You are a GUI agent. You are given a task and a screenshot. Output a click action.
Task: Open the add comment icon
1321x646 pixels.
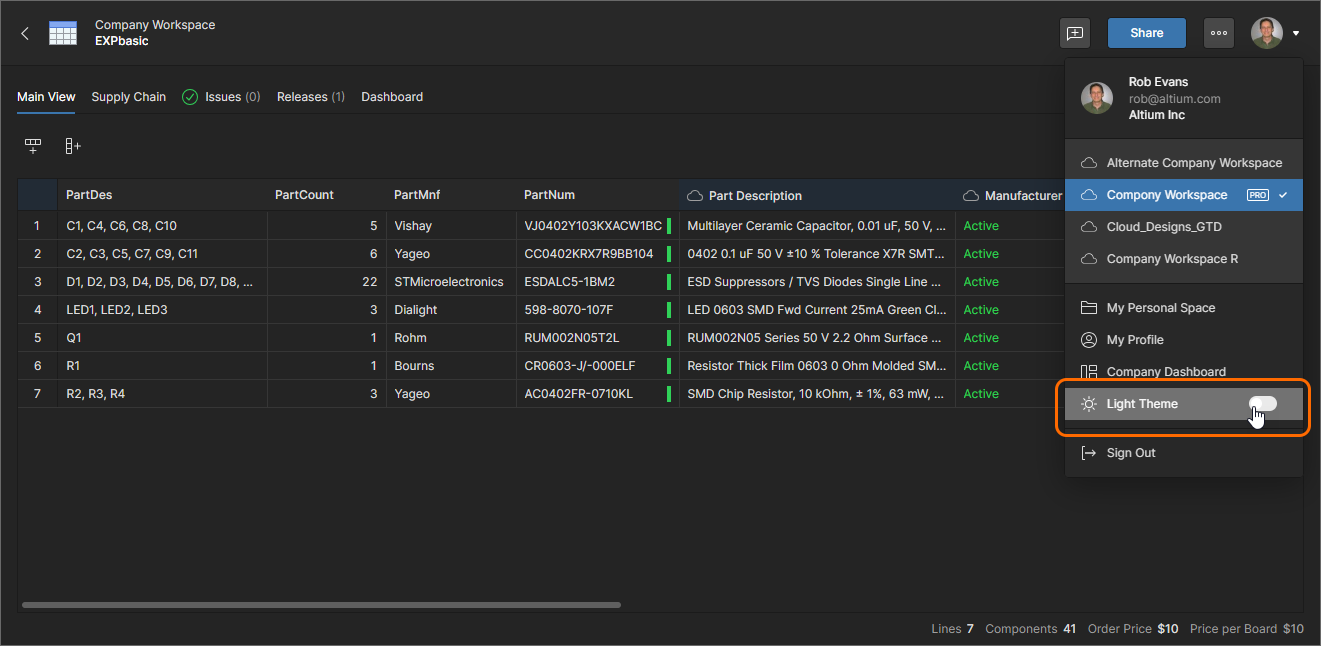[x=1075, y=33]
